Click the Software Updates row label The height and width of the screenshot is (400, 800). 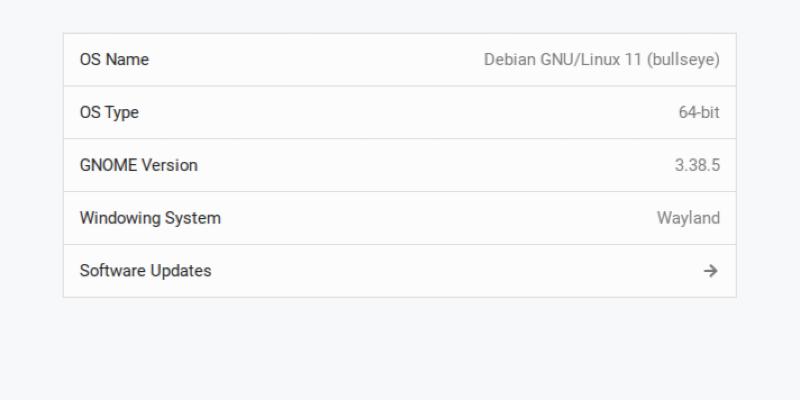point(145,271)
